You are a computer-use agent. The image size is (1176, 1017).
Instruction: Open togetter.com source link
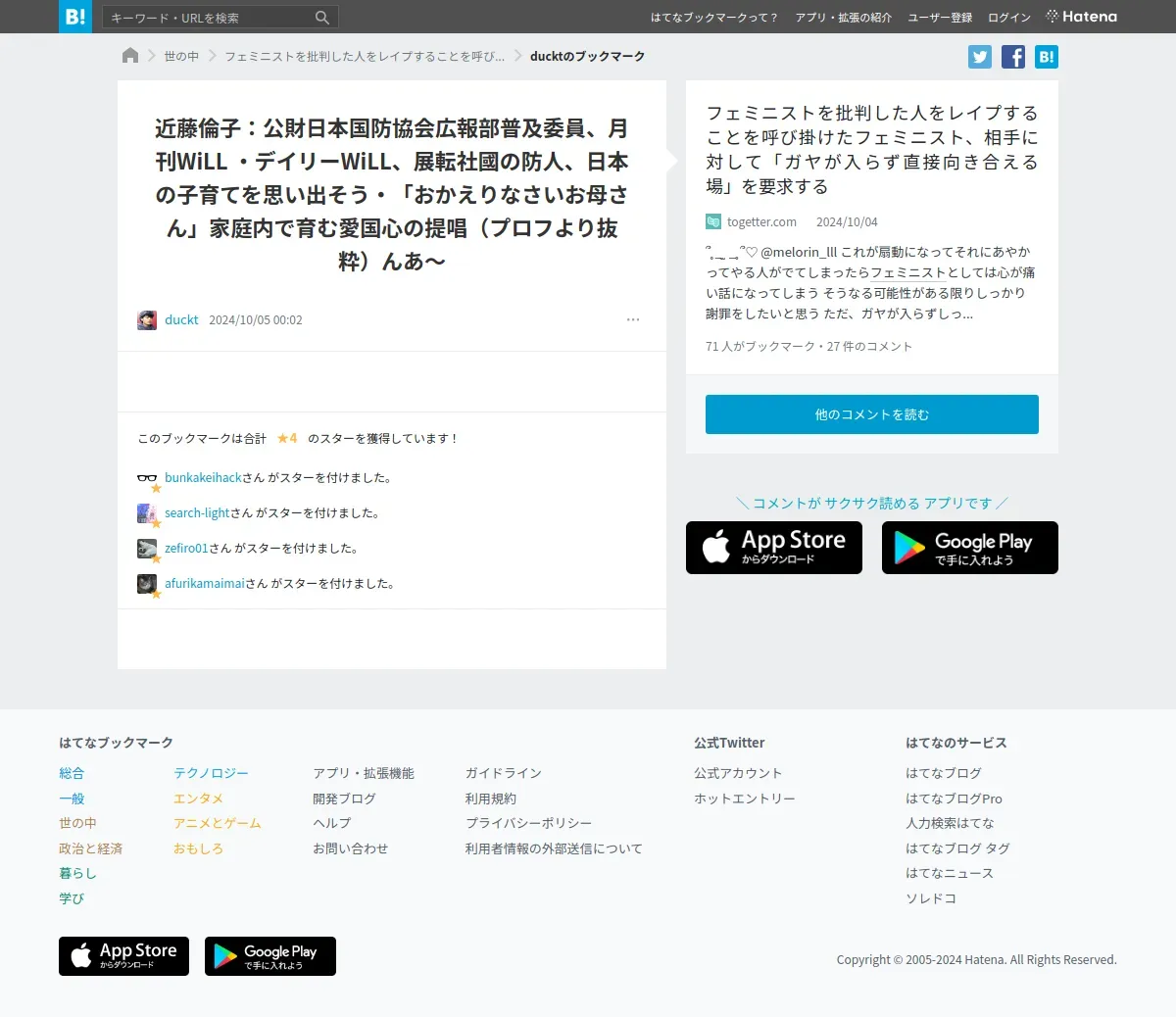[x=761, y=222]
